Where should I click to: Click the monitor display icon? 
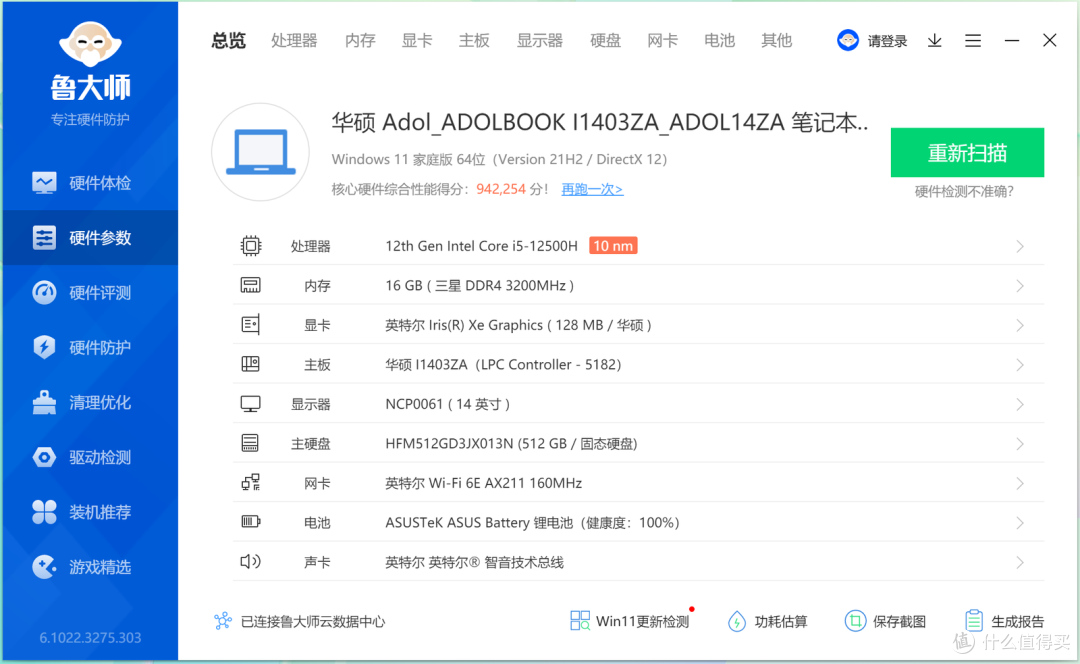point(251,404)
